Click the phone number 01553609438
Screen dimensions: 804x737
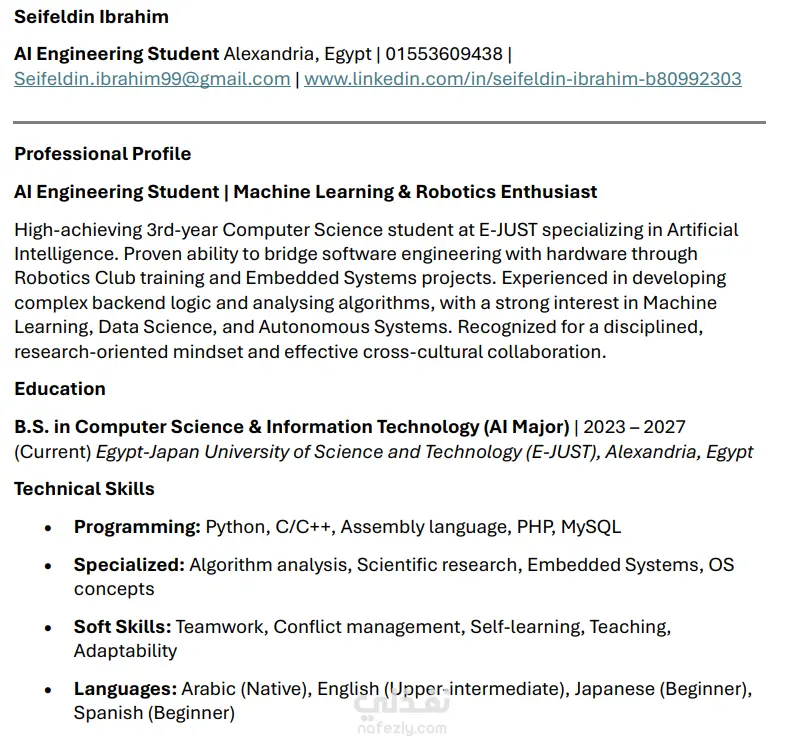pos(444,54)
